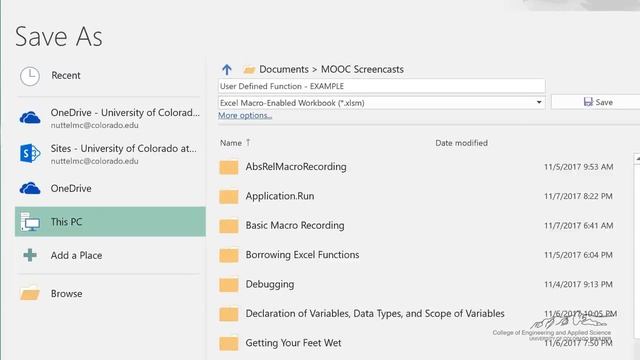Click the Application.Run folder icon

(x=229, y=196)
